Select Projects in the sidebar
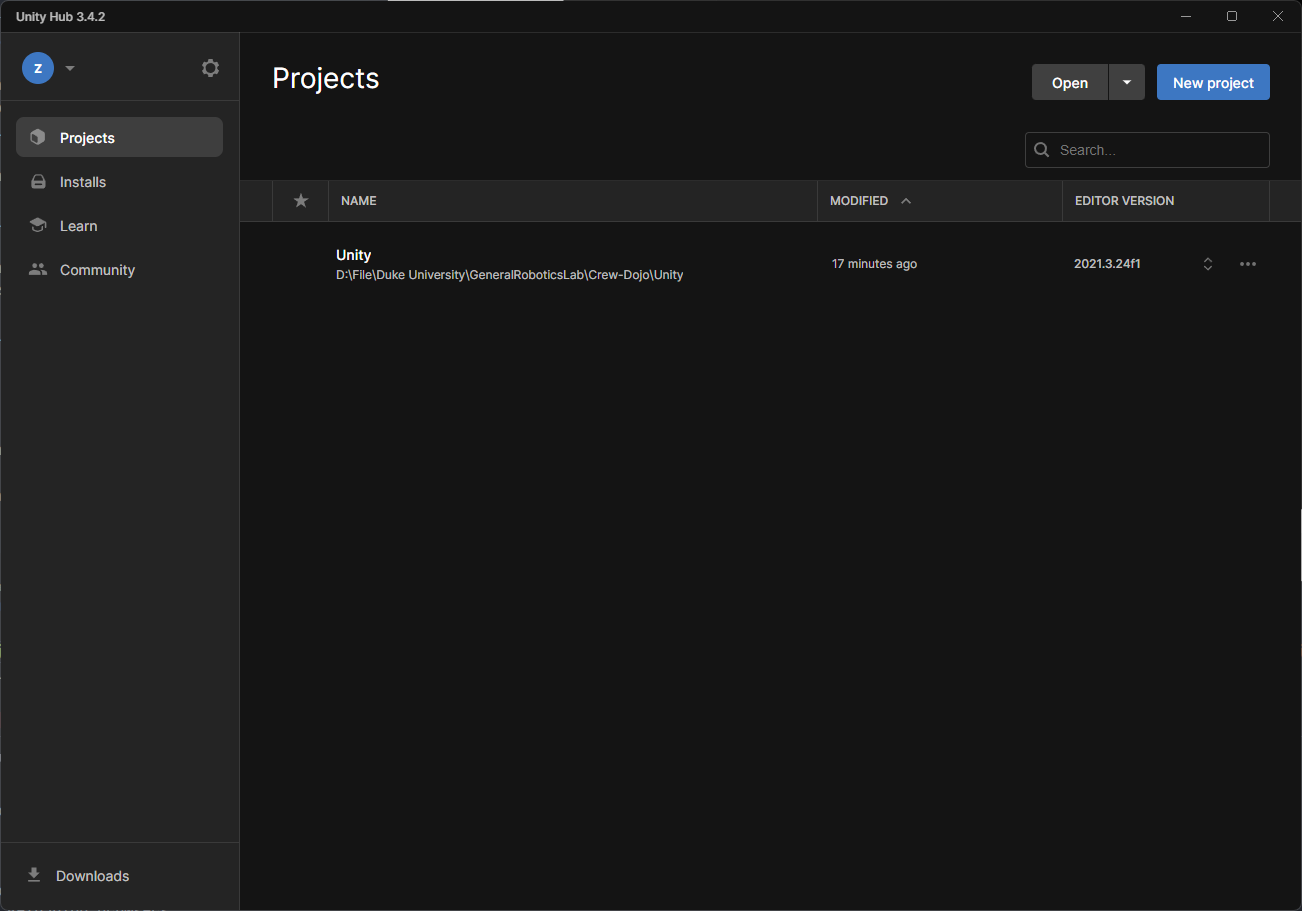This screenshot has height=911, width=1302. click(119, 137)
